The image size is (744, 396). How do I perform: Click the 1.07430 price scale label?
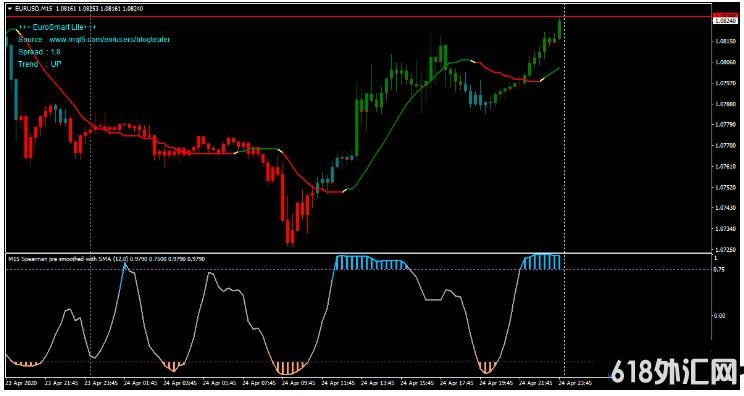click(726, 208)
